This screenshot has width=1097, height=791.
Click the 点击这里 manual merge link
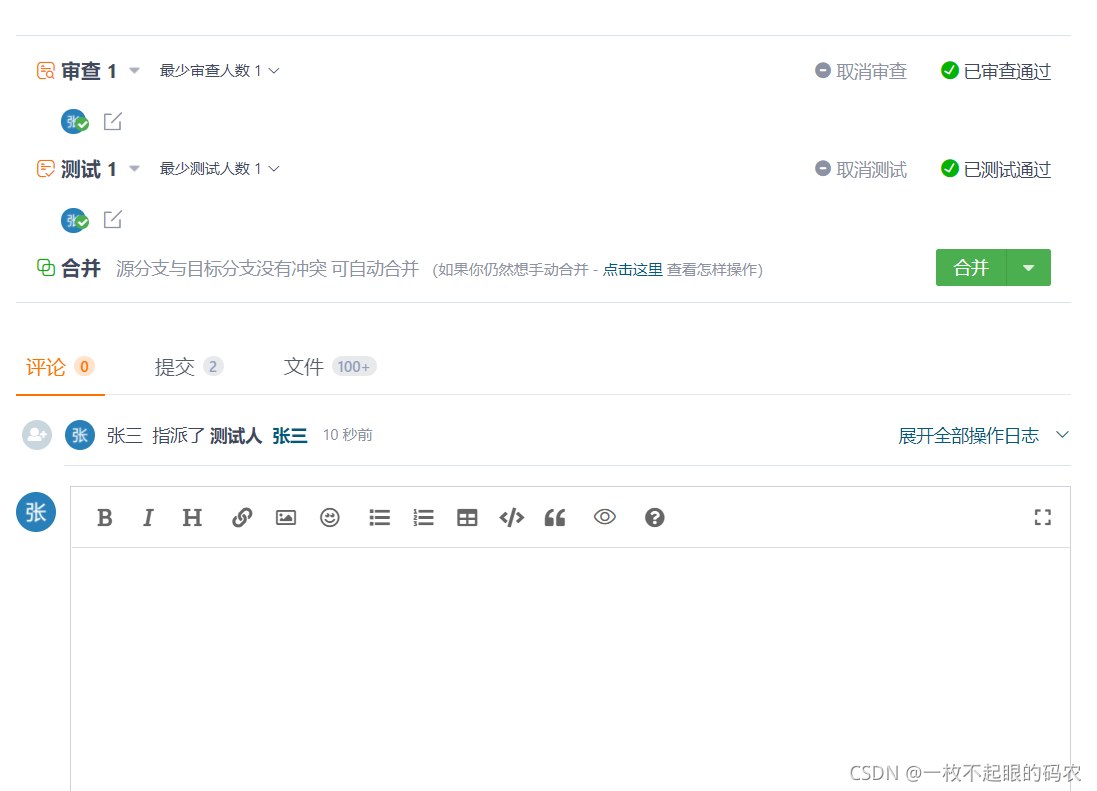coord(632,269)
